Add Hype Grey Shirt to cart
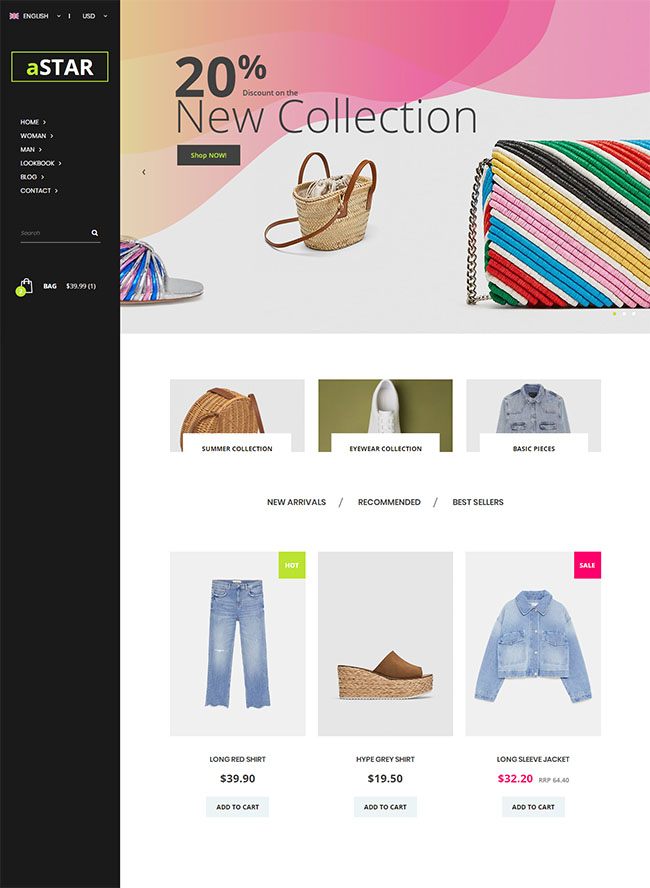Screen dimensions: 650x888 click(x=385, y=807)
